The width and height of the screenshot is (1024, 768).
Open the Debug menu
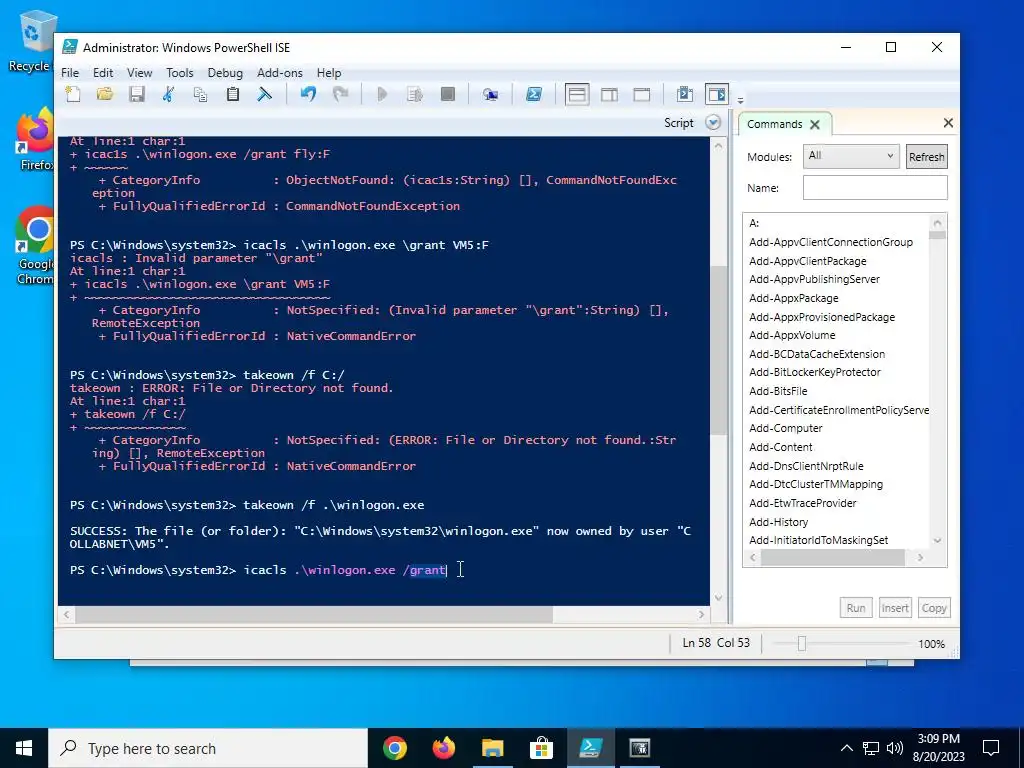click(x=225, y=72)
